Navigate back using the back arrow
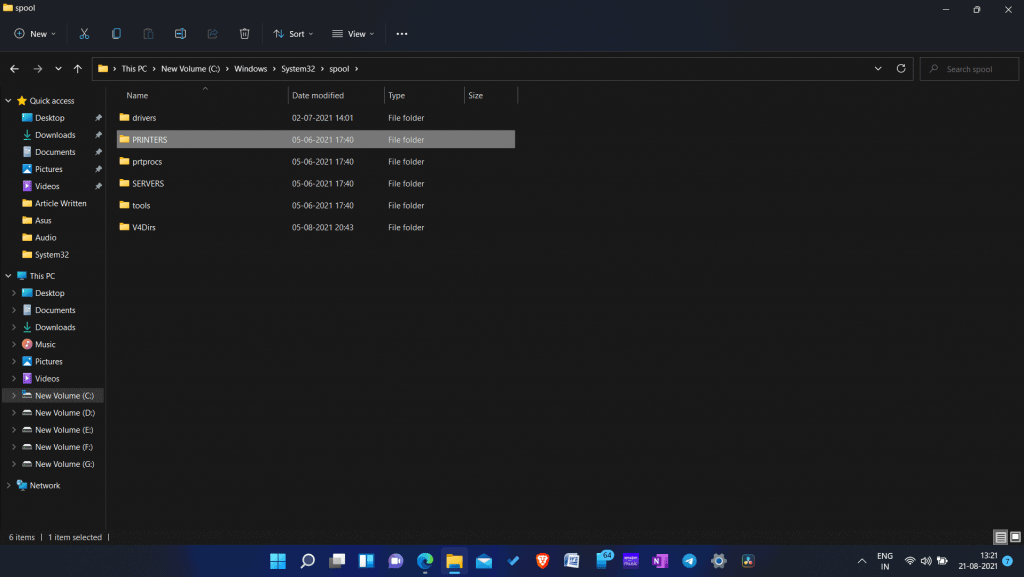This screenshot has height=577, width=1024. coord(14,68)
